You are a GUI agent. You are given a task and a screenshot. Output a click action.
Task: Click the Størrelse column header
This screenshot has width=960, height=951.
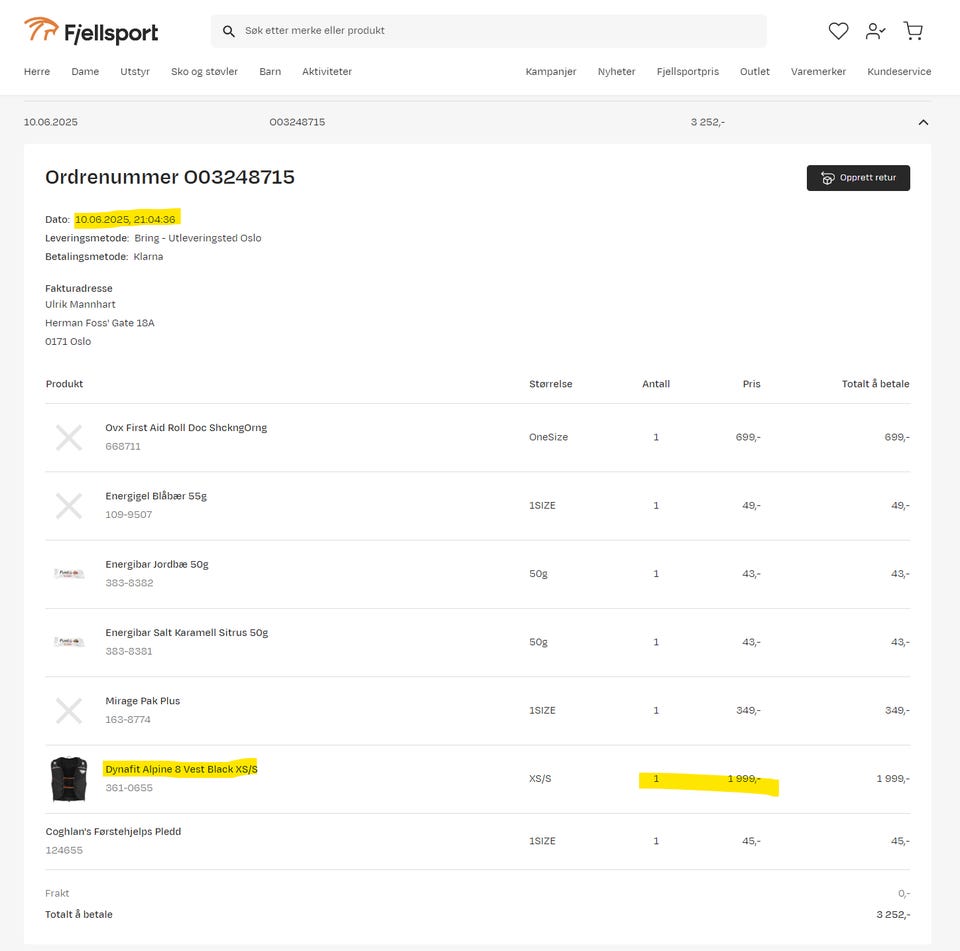coord(550,384)
